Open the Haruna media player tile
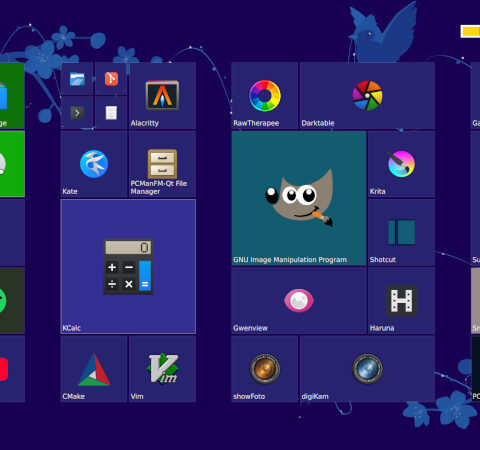The width and height of the screenshot is (480, 450). pyautogui.click(x=401, y=301)
